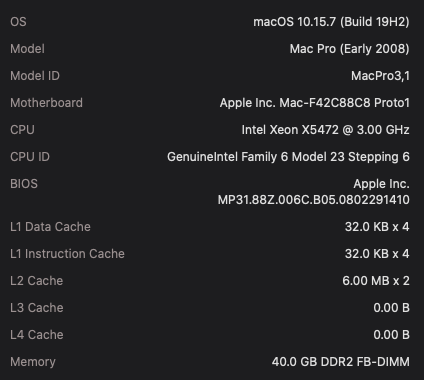Viewport: 424px width, 380px height.
Task: Click the macOS 10.15.7 build value
Action: point(331,22)
